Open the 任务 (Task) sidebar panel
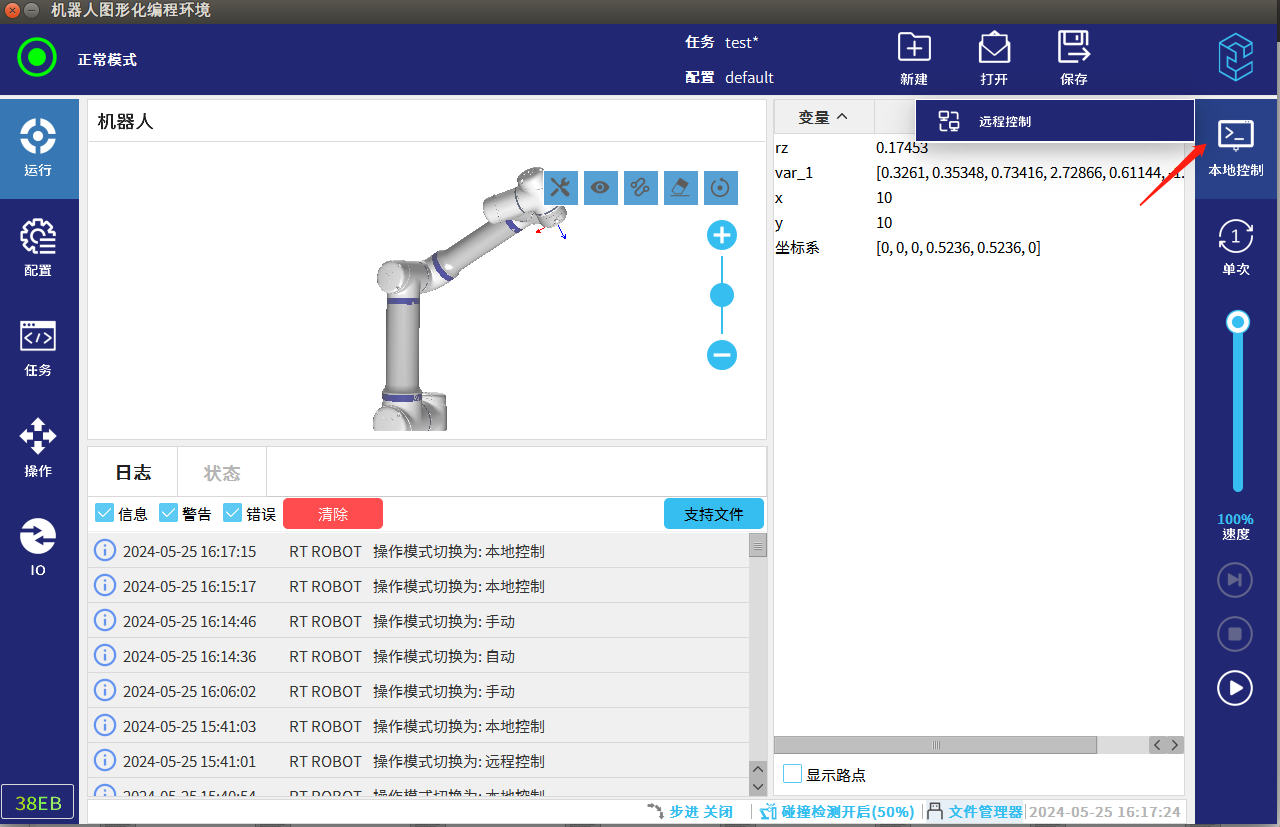This screenshot has height=827, width=1280. [x=38, y=346]
